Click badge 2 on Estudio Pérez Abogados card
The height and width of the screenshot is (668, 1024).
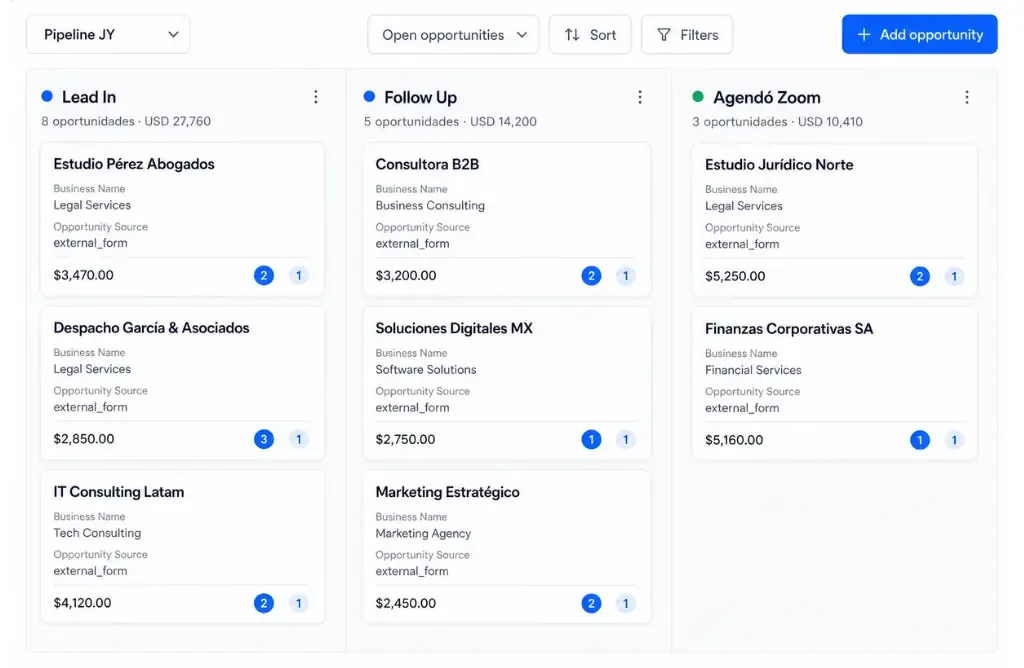(264, 276)
